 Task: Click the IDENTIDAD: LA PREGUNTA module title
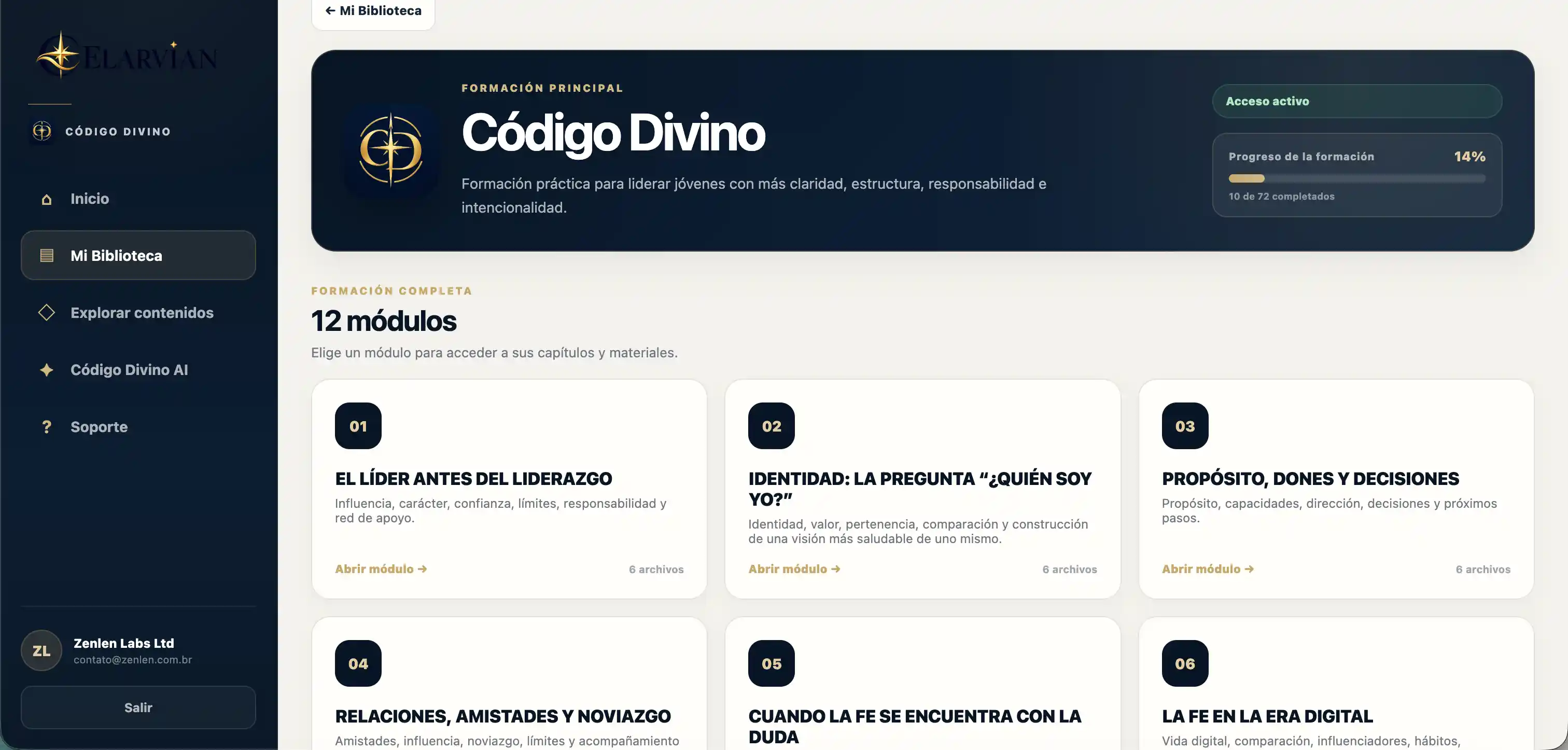(x=920, y=489)
